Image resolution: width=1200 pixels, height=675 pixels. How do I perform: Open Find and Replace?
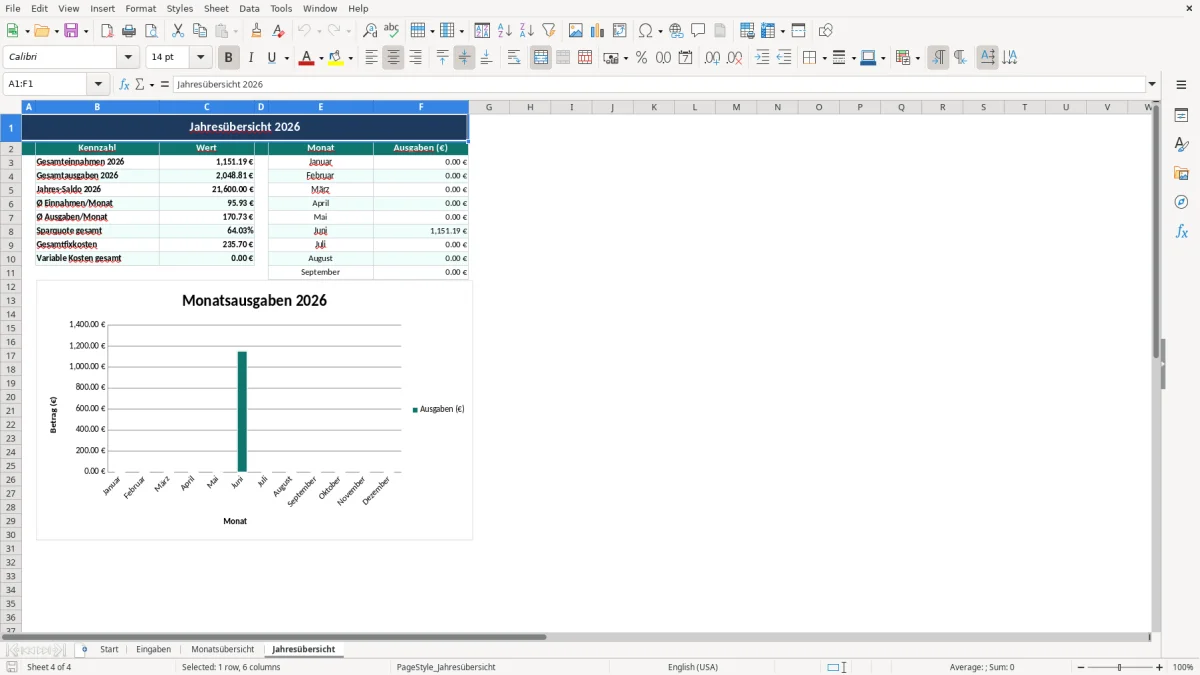370,31
